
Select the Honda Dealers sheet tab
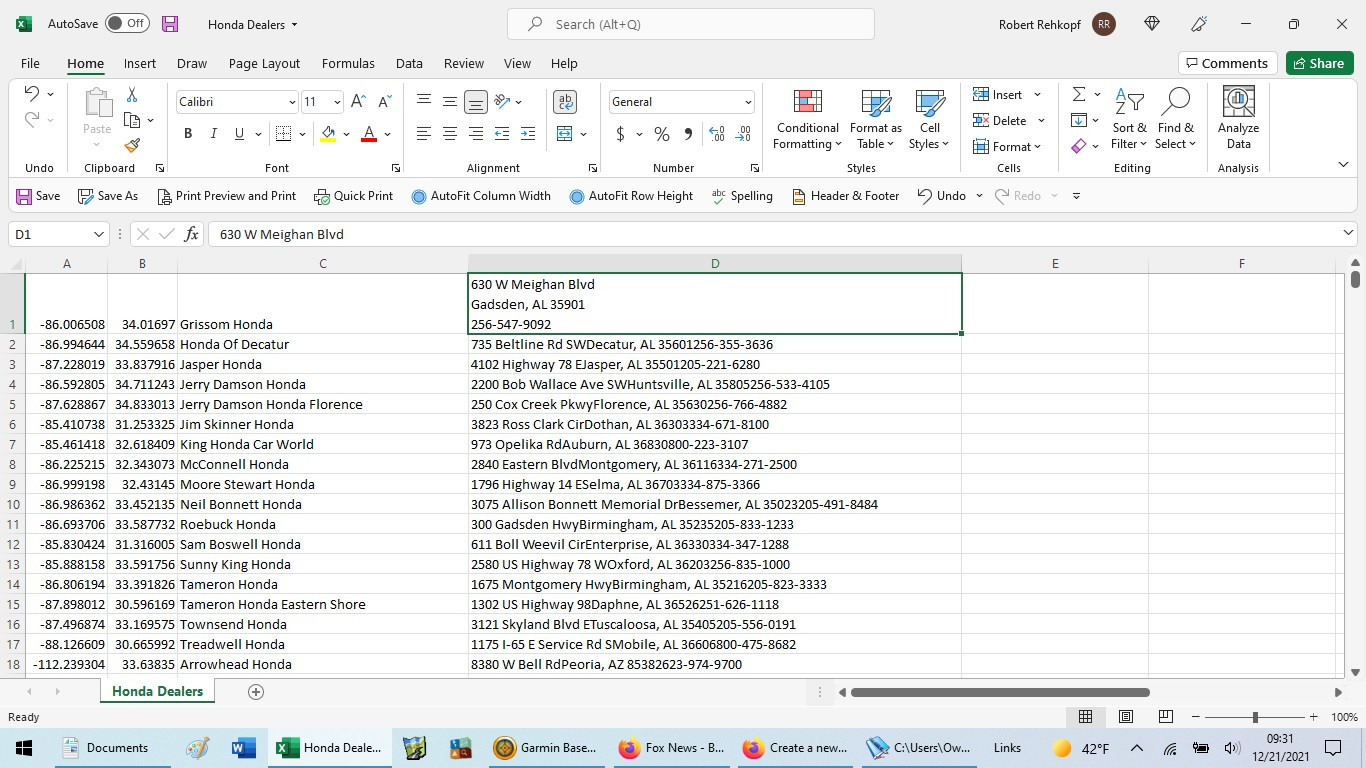pyautogui.click(x=157, y=692)
